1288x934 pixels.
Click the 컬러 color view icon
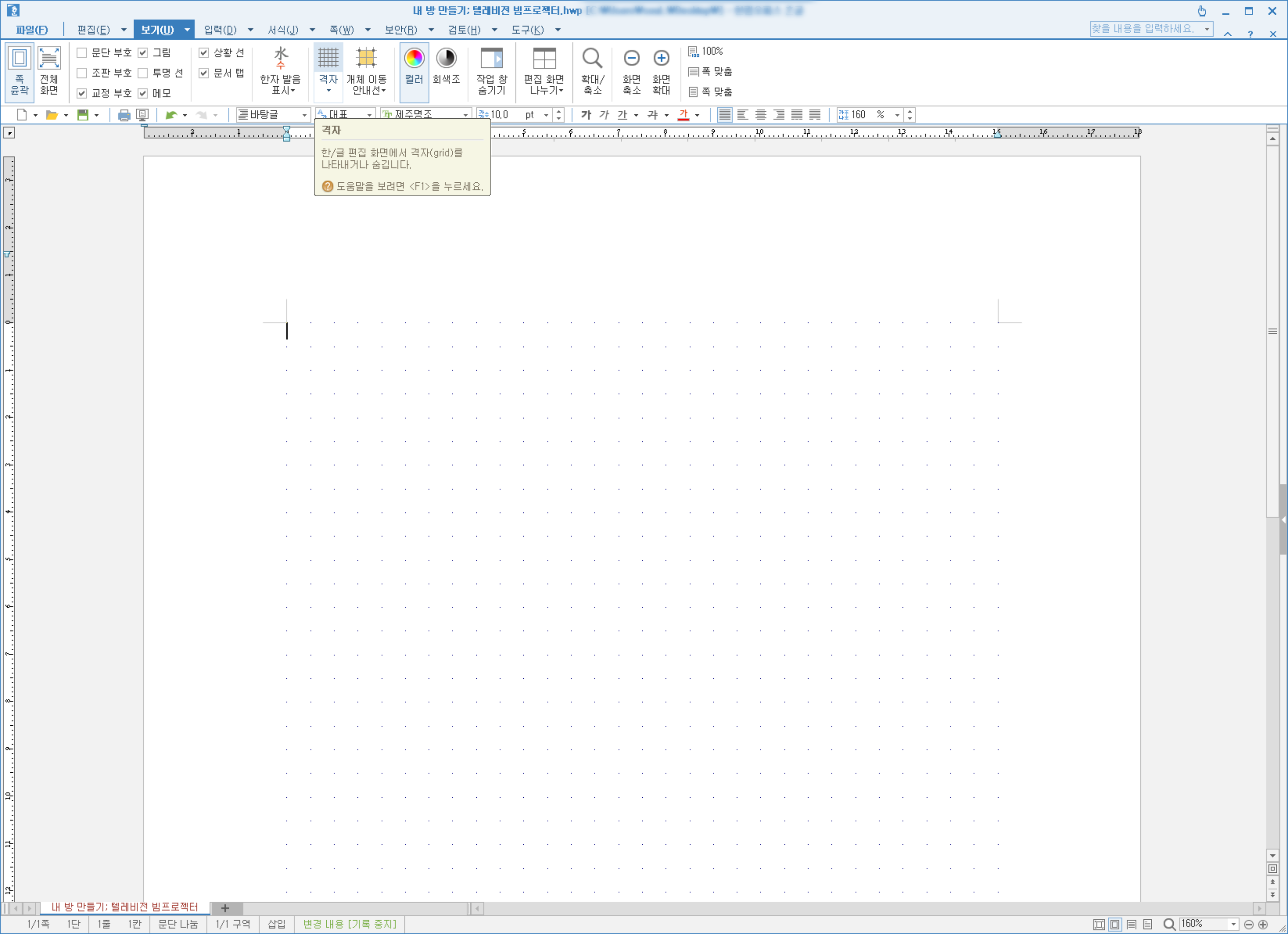click(x=413, y=59)
